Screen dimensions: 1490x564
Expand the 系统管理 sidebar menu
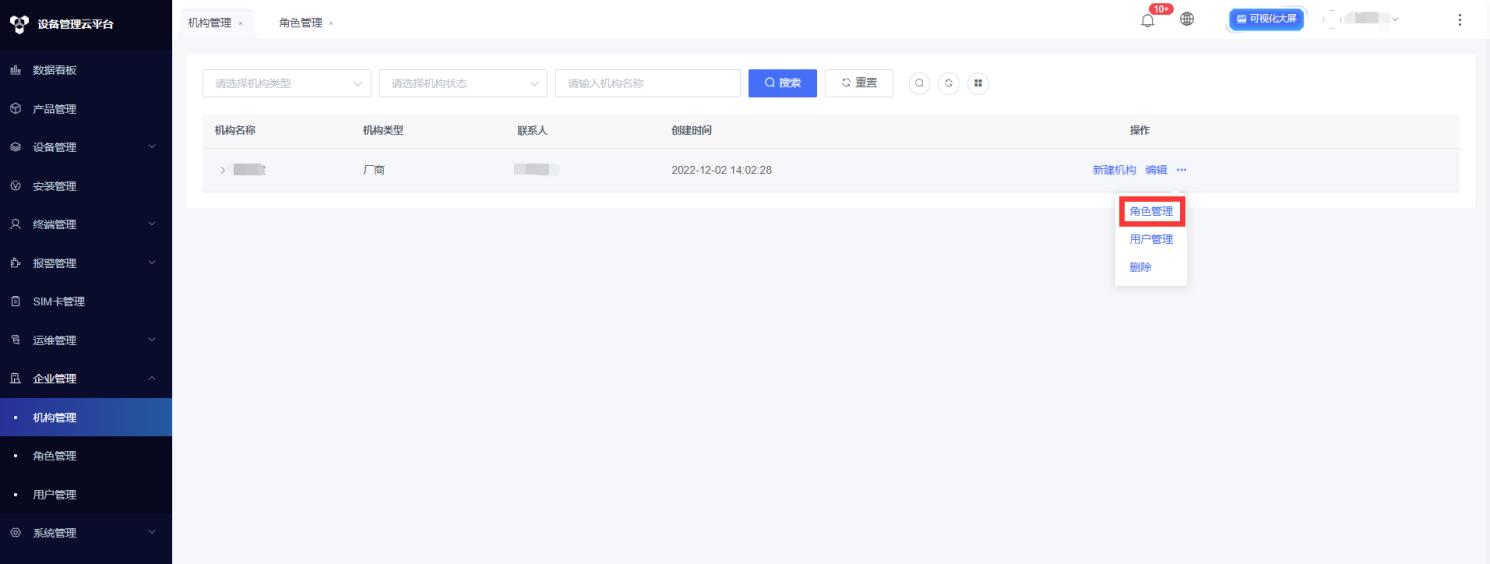point(152,533)
